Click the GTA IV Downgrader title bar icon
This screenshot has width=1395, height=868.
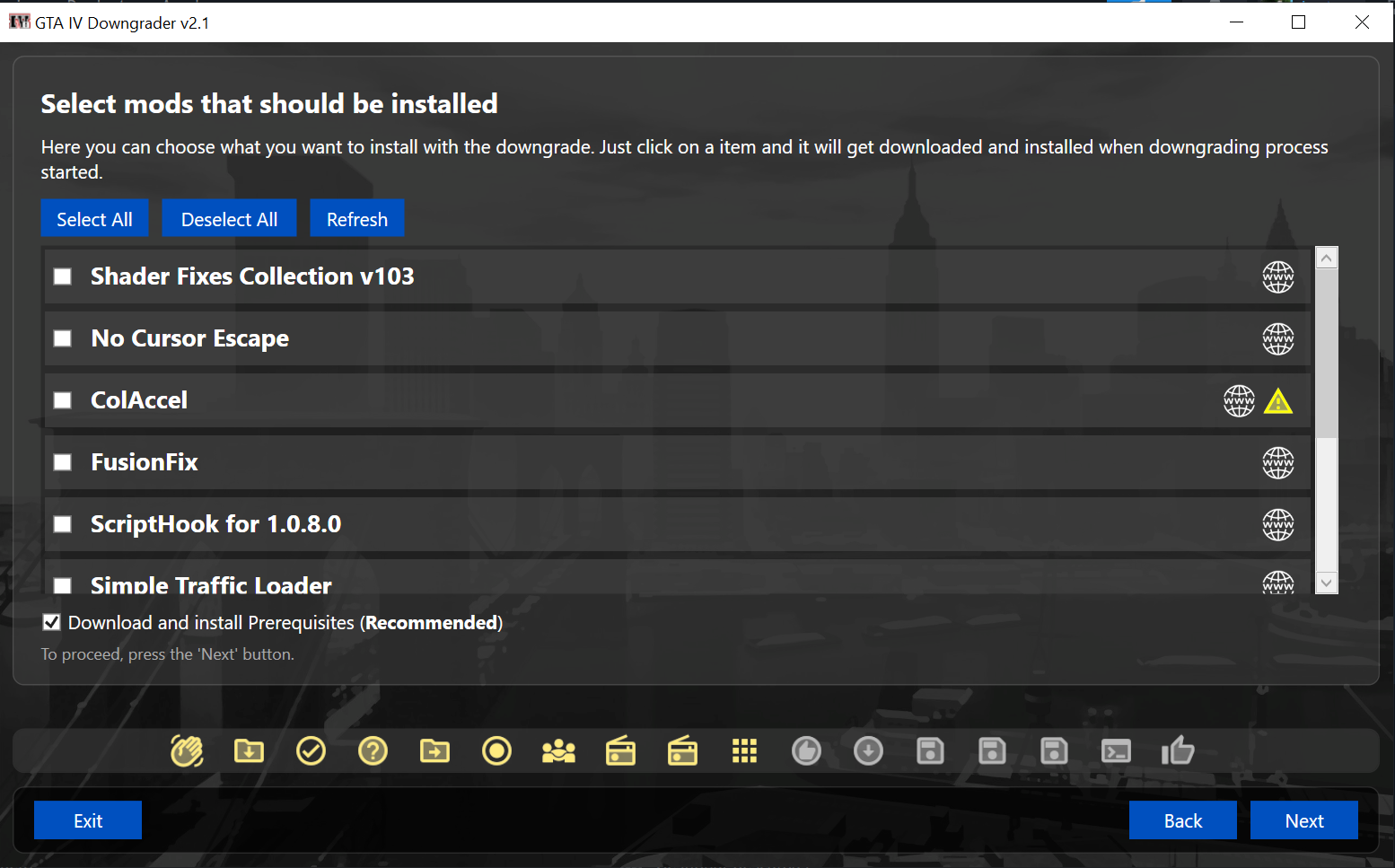click(x=20, y=22)
